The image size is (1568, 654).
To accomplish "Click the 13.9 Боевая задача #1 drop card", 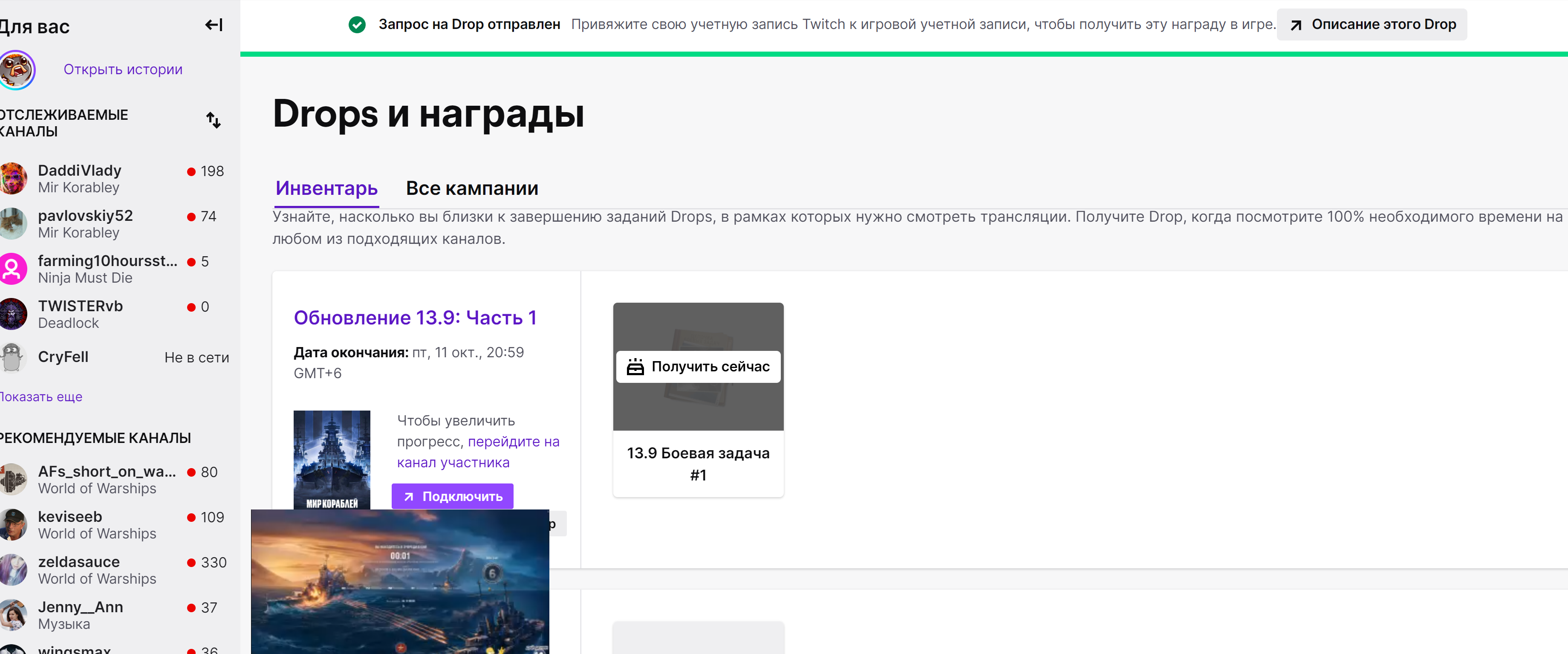I will (698, 399).
